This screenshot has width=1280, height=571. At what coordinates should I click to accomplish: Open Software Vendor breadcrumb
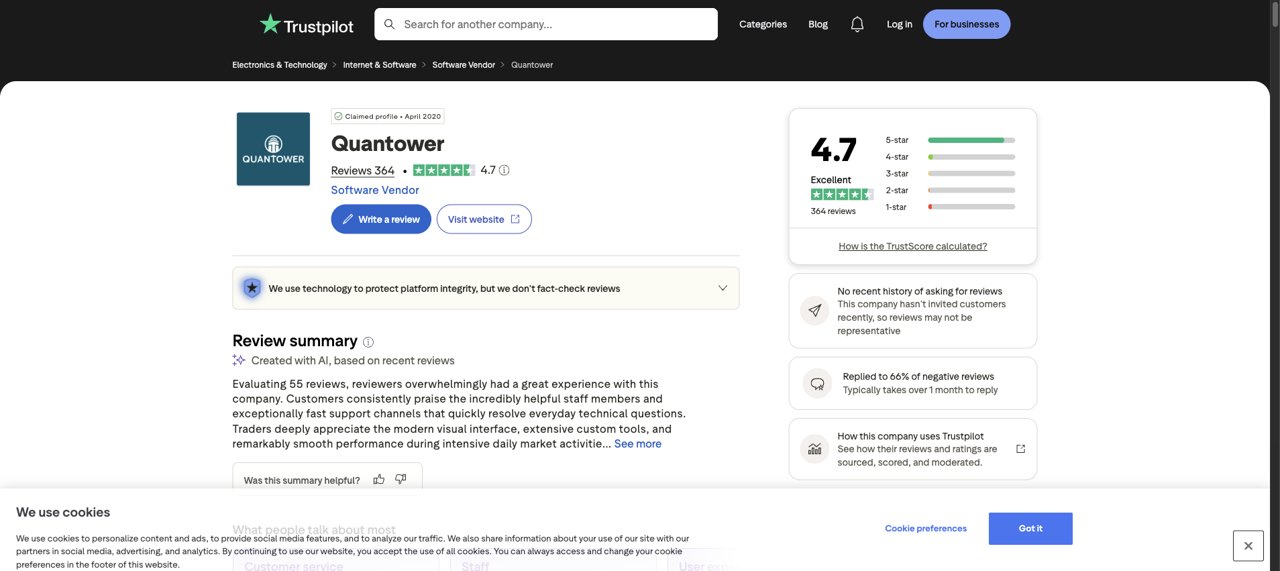tap(464, 65)
